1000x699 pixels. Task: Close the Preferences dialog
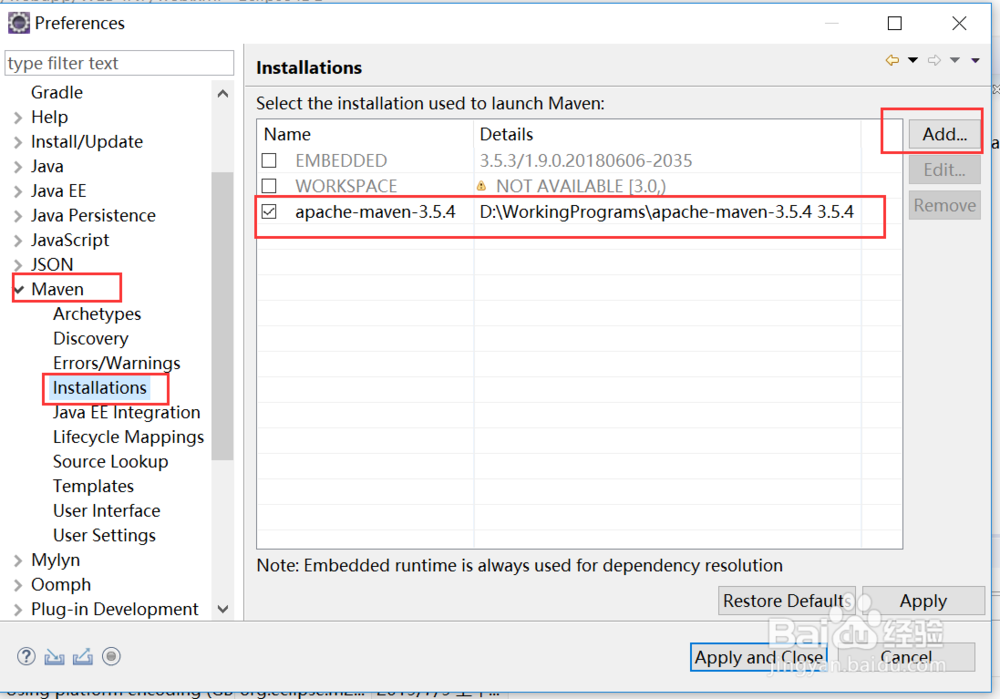pyautogui.click(x=959, y=23)
